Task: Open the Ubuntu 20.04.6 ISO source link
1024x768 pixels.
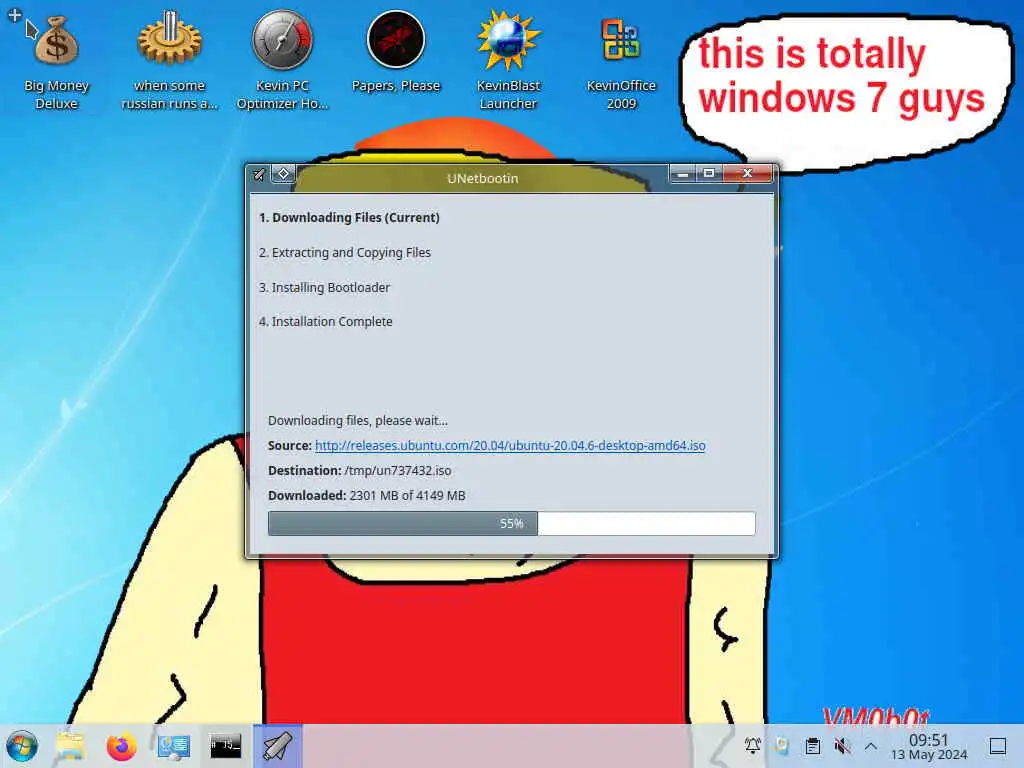Action: point(510,445)
